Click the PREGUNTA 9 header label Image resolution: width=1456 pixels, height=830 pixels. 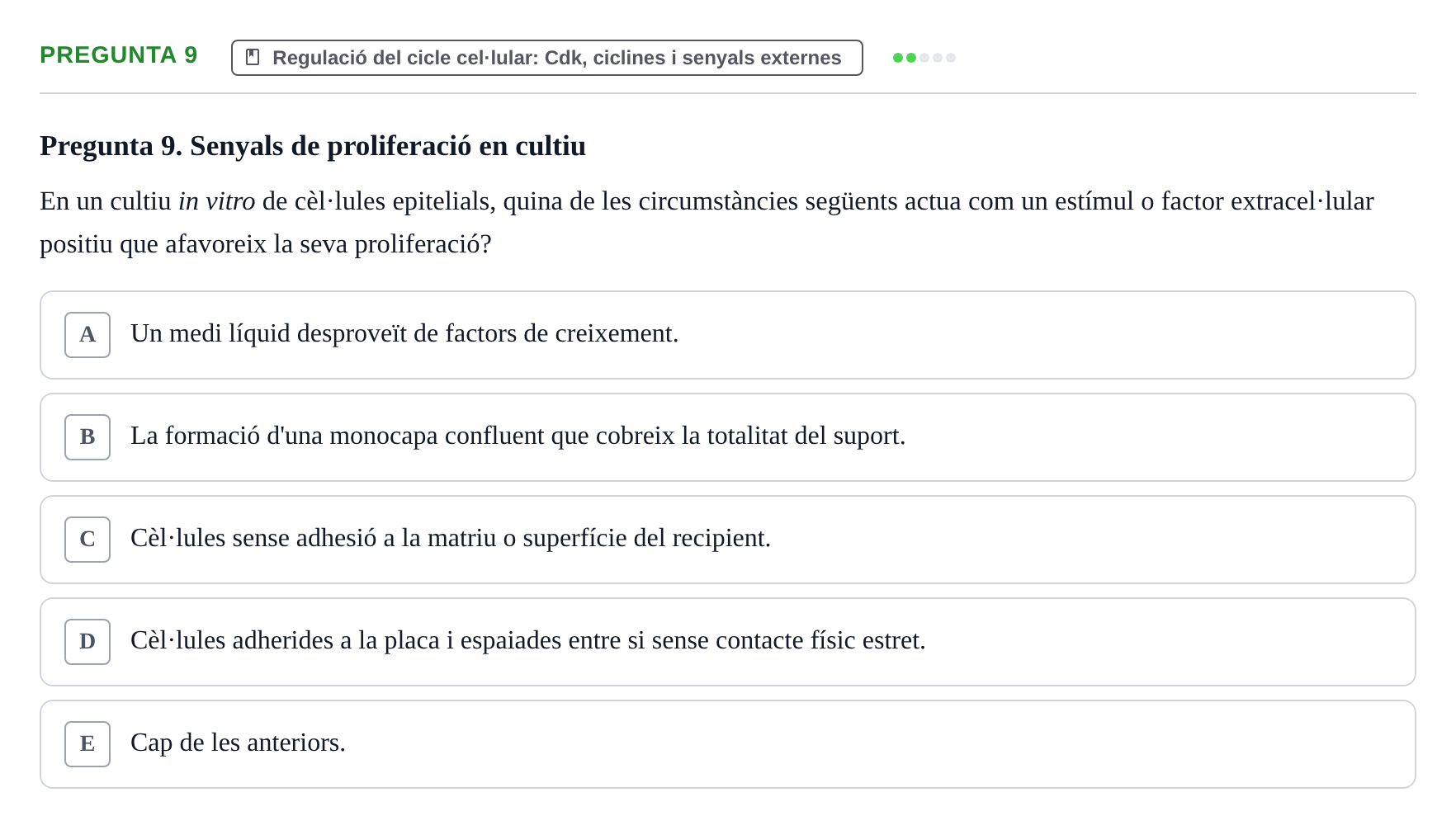[119, 55]
